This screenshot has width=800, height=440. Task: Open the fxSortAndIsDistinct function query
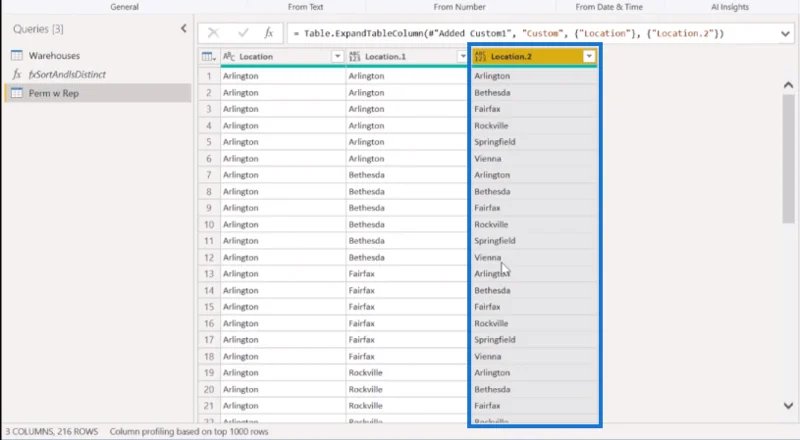[x=67, y=75]
